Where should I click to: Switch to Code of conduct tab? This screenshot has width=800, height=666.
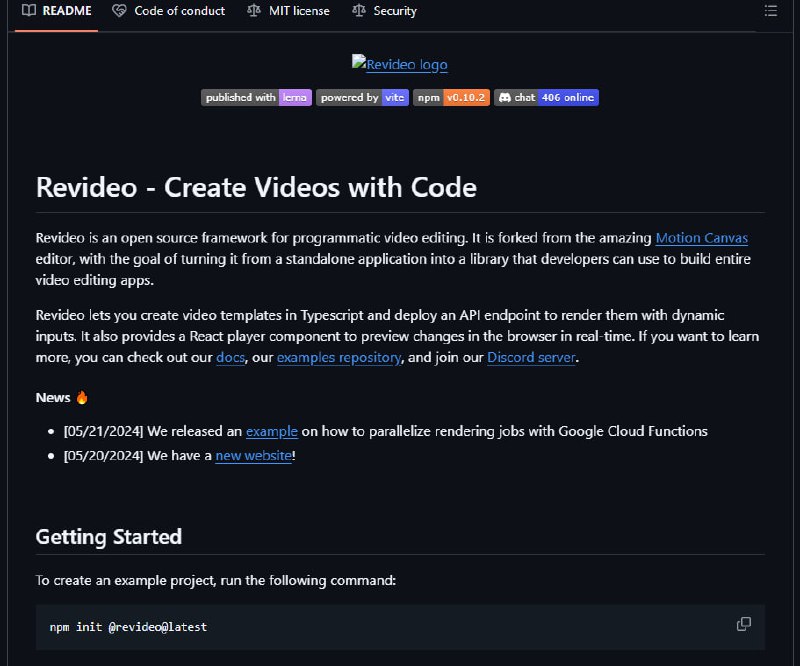(169, 11)
